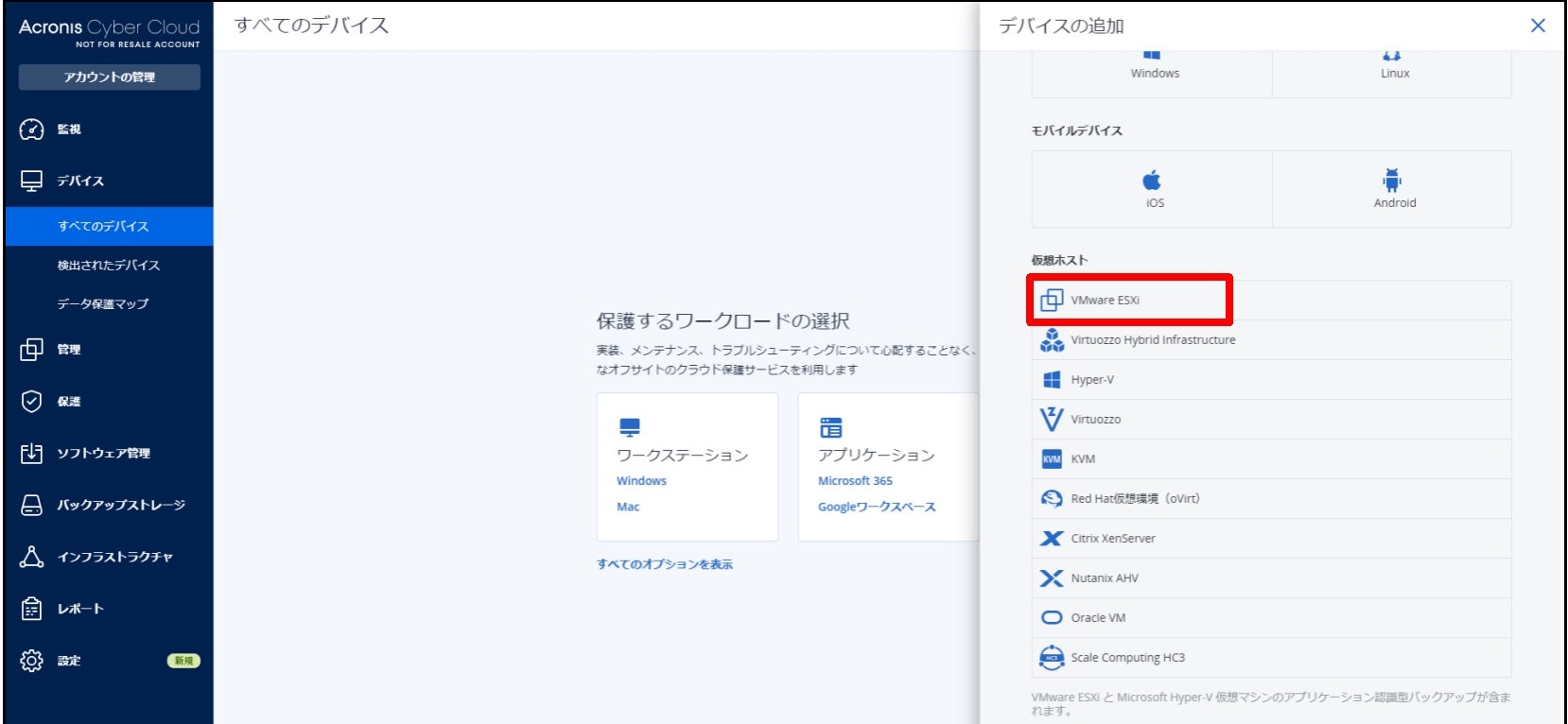Open デバイス section in the sidebar

tap(80, 181)
